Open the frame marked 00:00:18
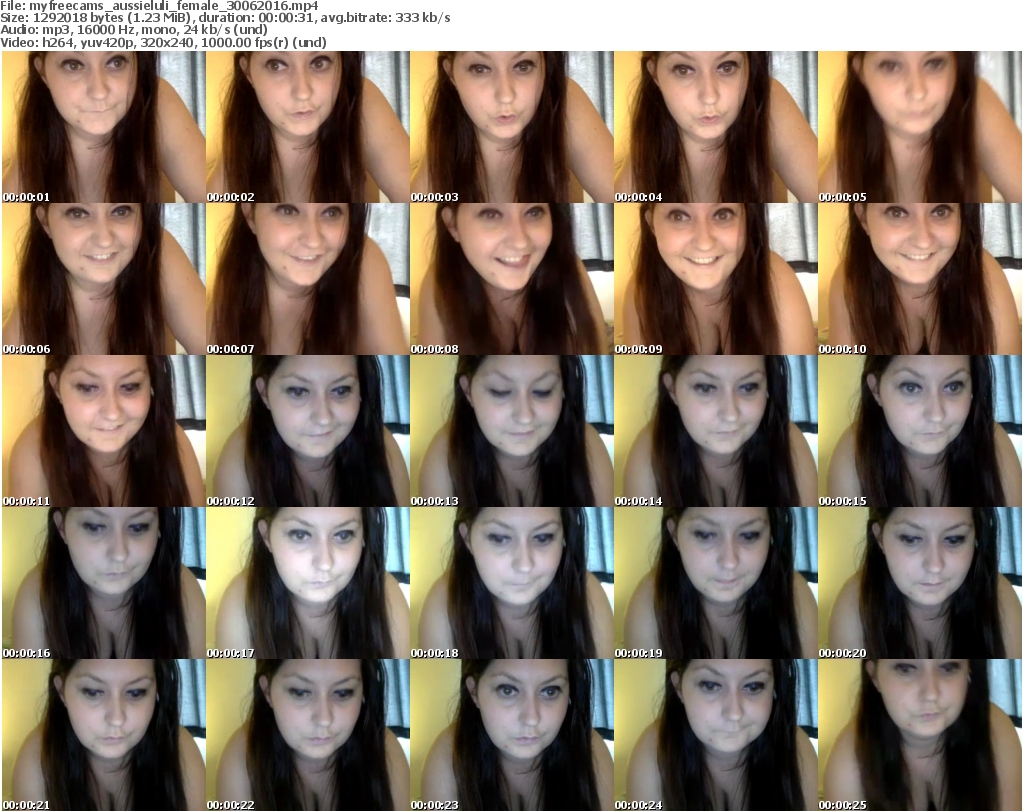Image resolution: width=1024 pixels, height=811 pixels. coord(511,583)
